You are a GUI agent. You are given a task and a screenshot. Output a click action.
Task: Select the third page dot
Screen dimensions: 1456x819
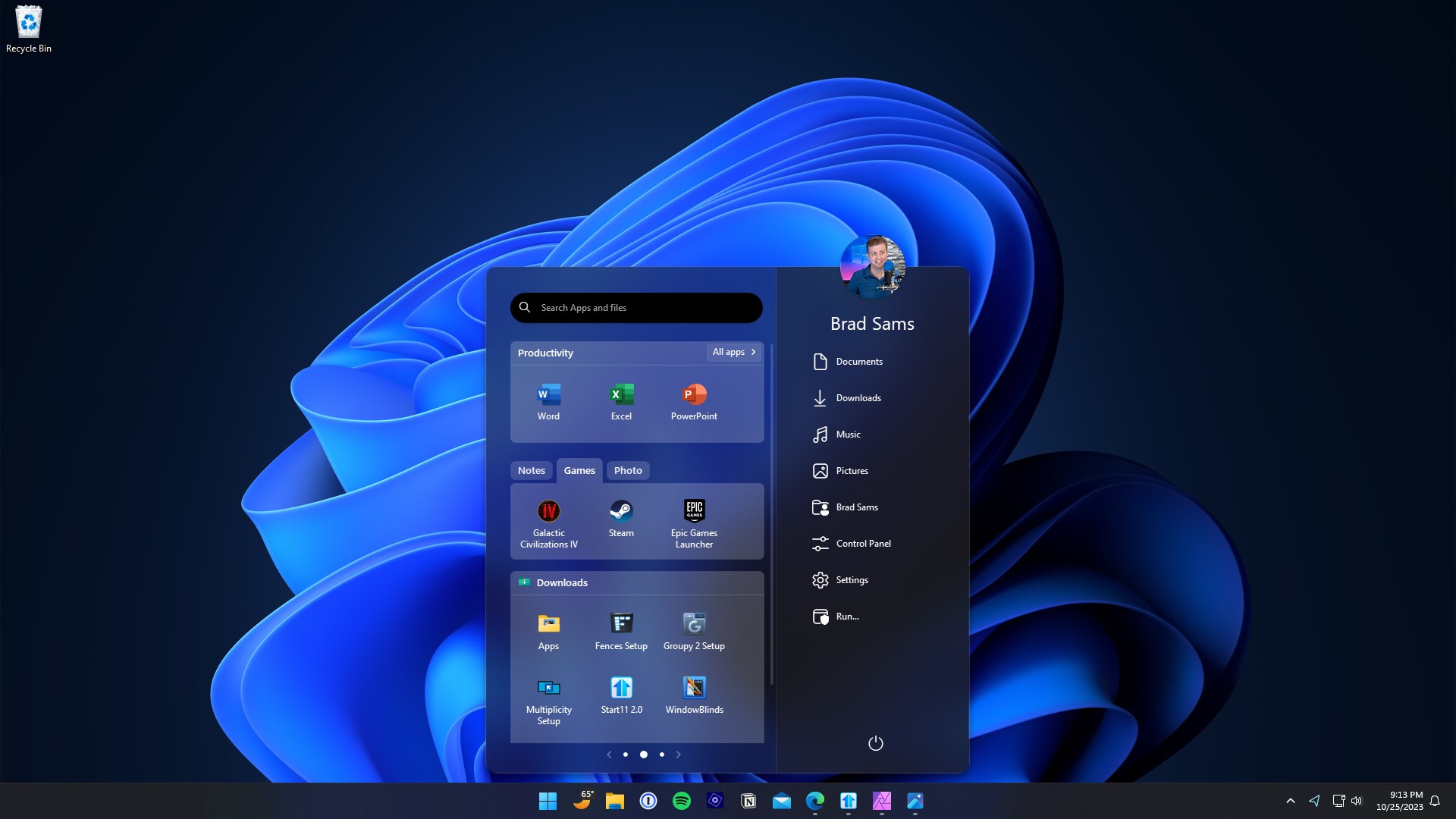coord(661,755)
